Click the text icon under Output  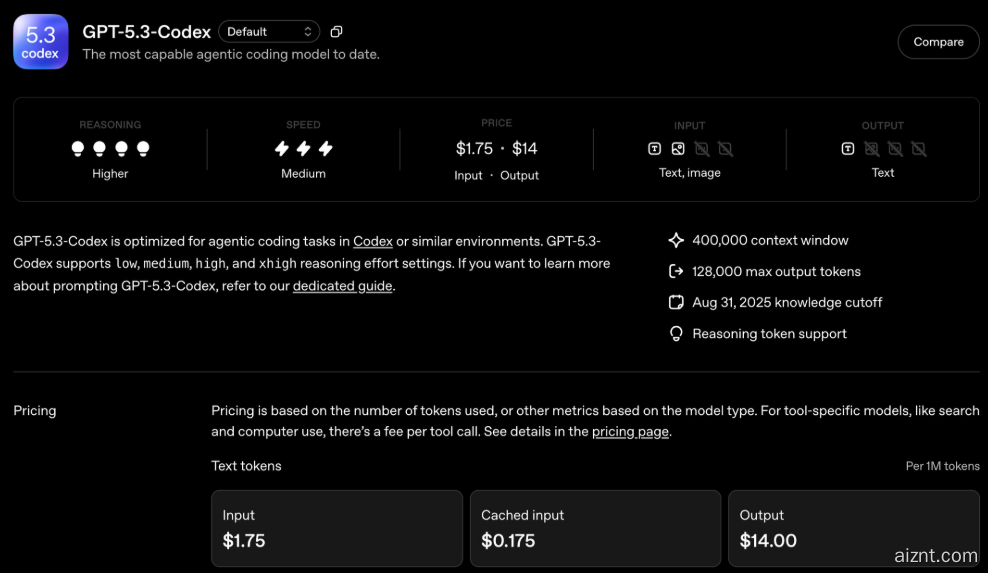click(x=847, y=149)
